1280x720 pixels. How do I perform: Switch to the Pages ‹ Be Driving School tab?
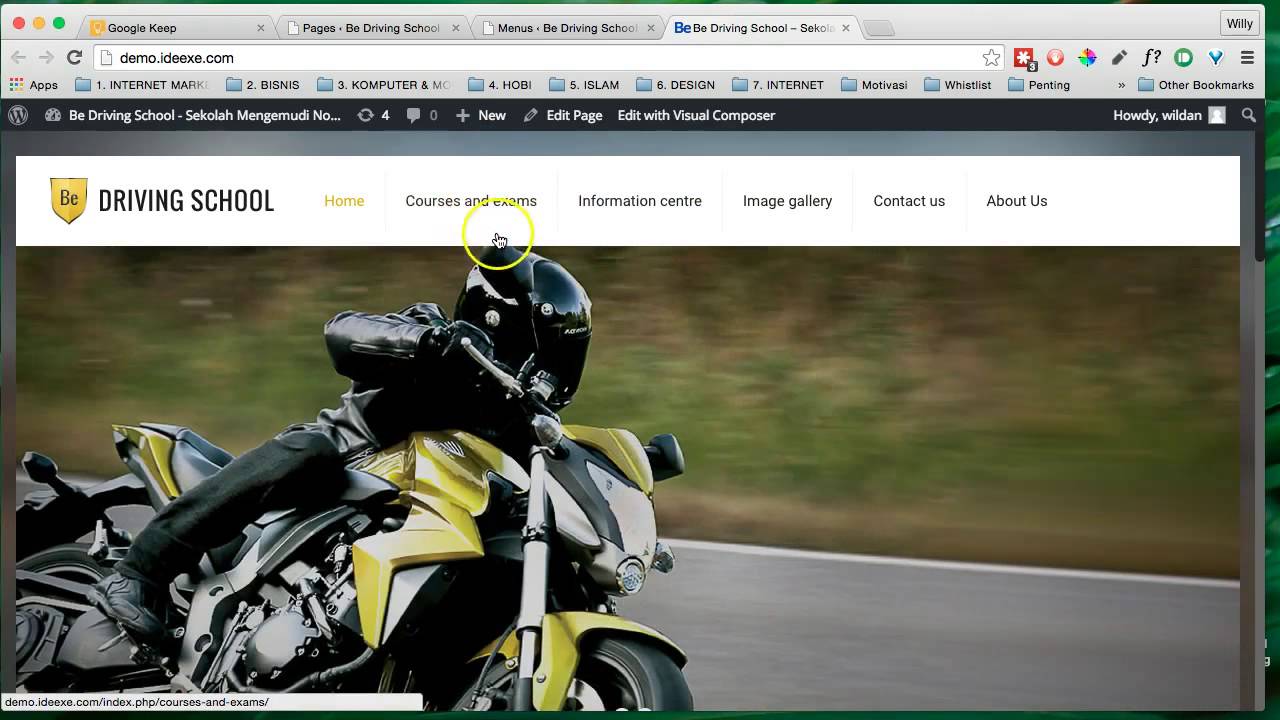click(x=370, y=28)
